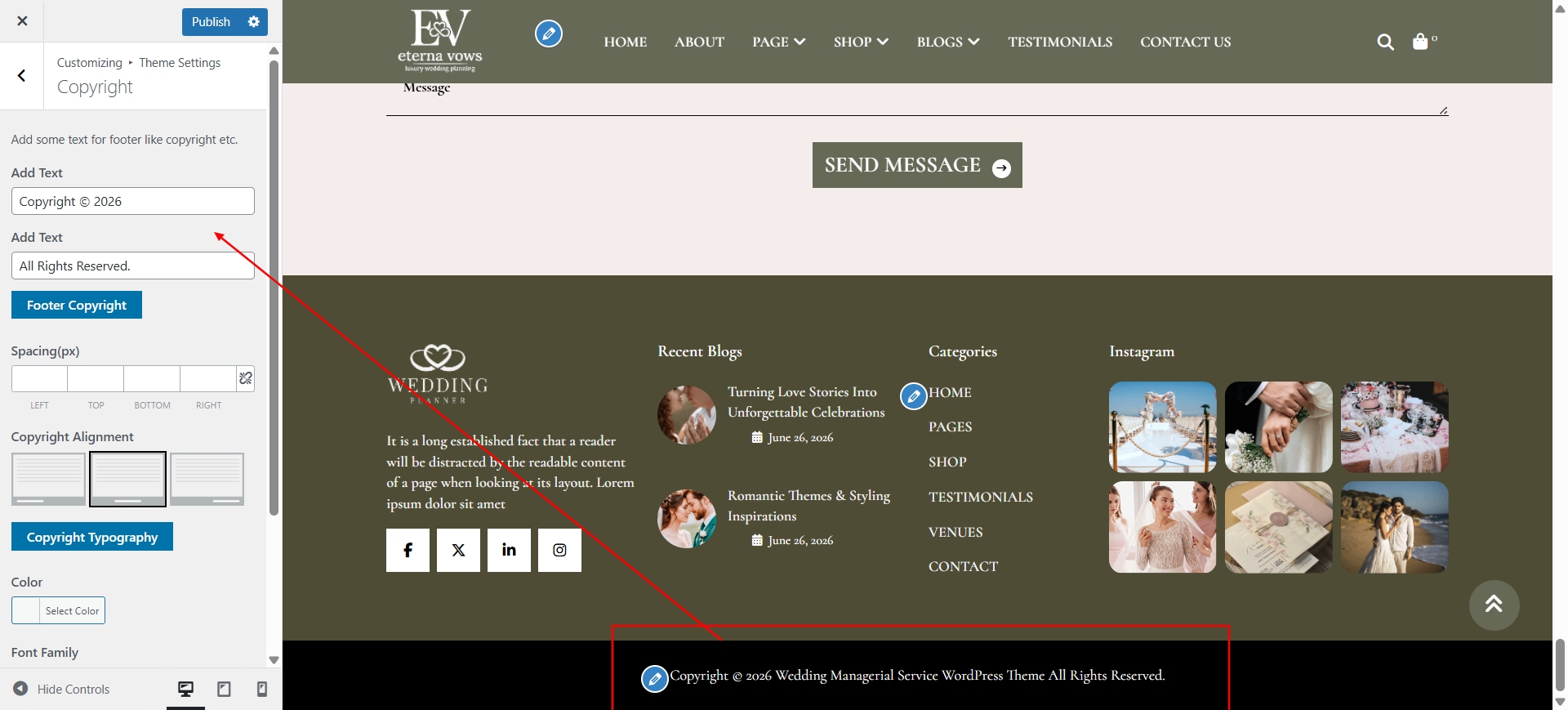1568x710 pixels.
Task: Open footer Categories CONTACT link
Action: pyautogui.click(x=963, y=566)
